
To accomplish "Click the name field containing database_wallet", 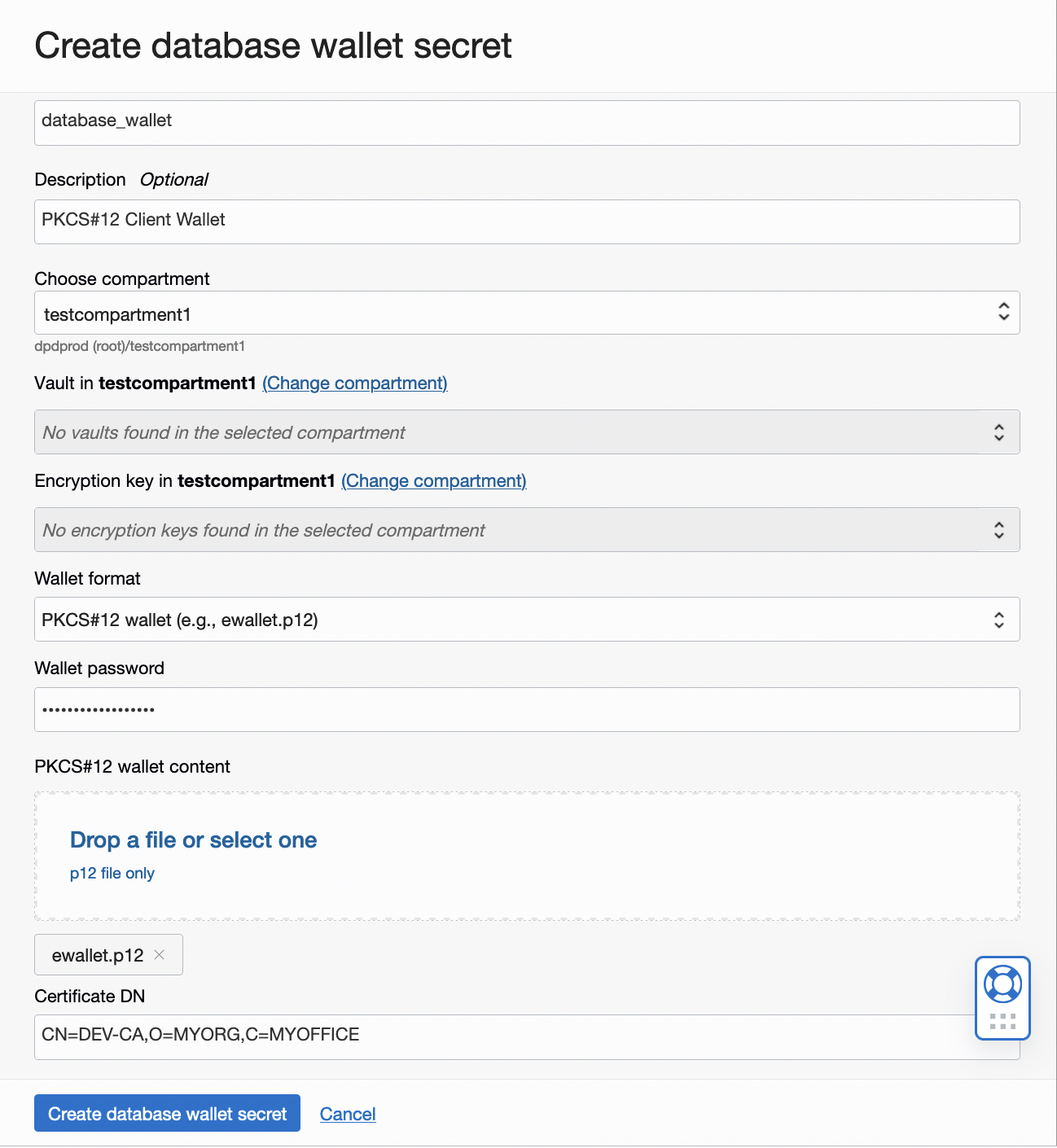I will tap(526, 122).
